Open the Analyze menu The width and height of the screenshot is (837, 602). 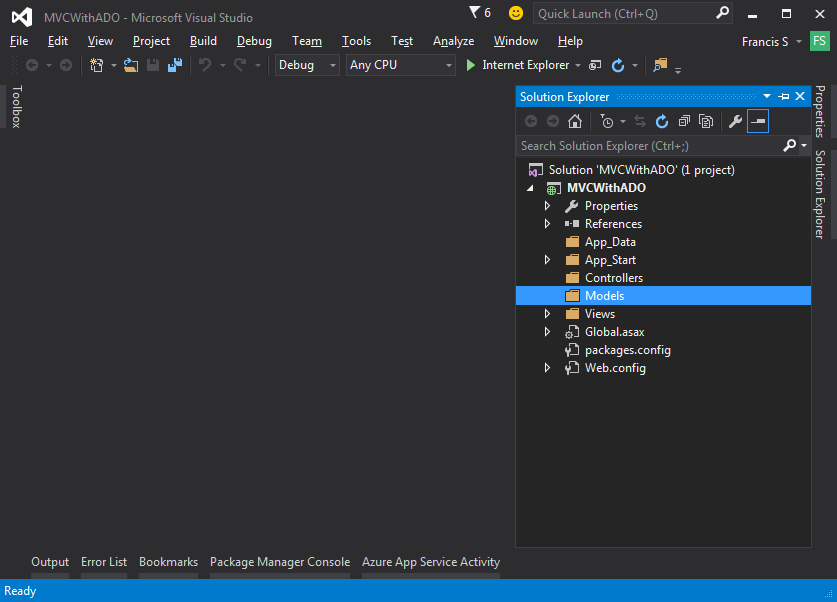pos(453,41)
